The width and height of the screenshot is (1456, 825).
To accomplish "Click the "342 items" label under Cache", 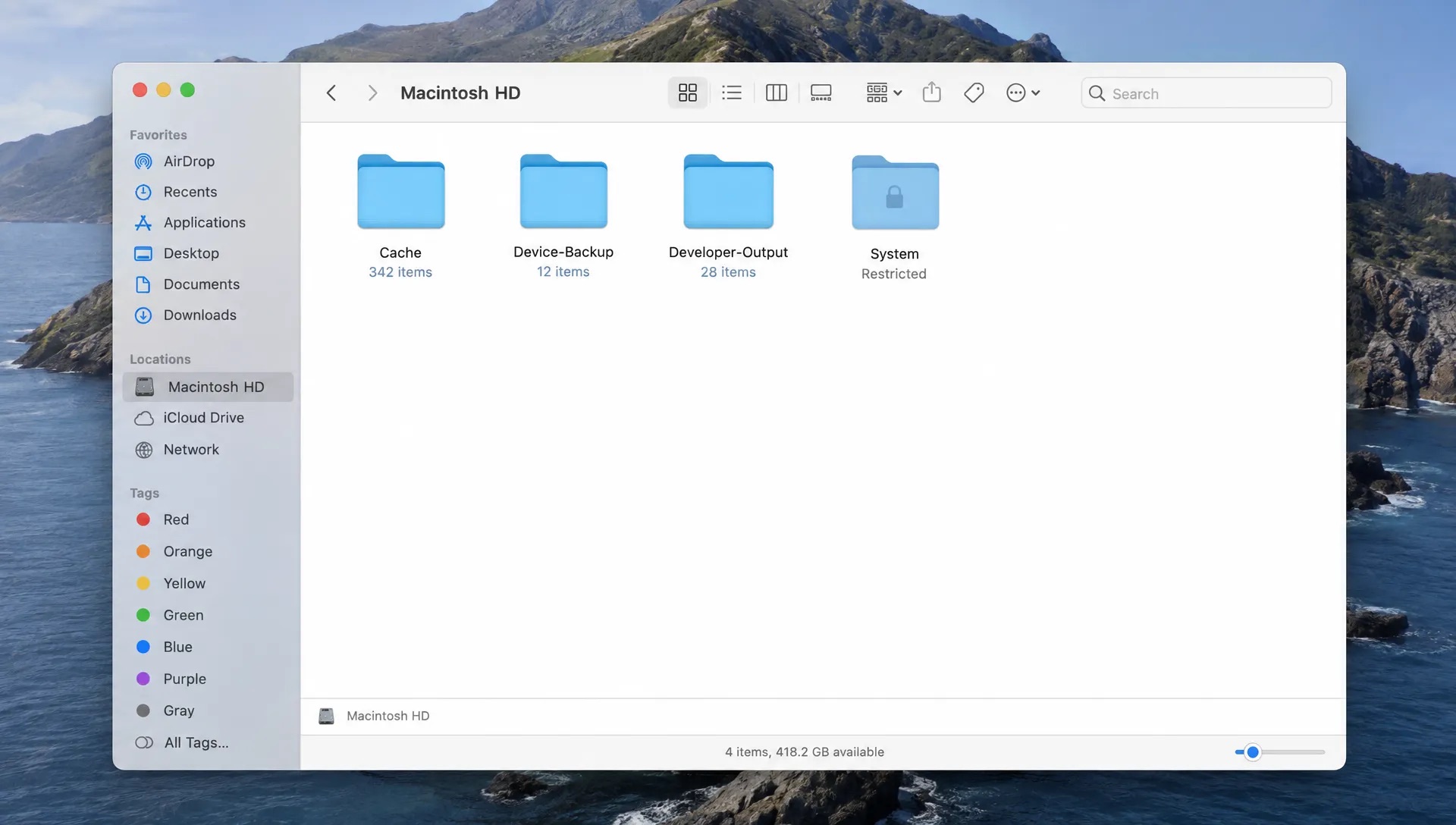I will (400, 272).
